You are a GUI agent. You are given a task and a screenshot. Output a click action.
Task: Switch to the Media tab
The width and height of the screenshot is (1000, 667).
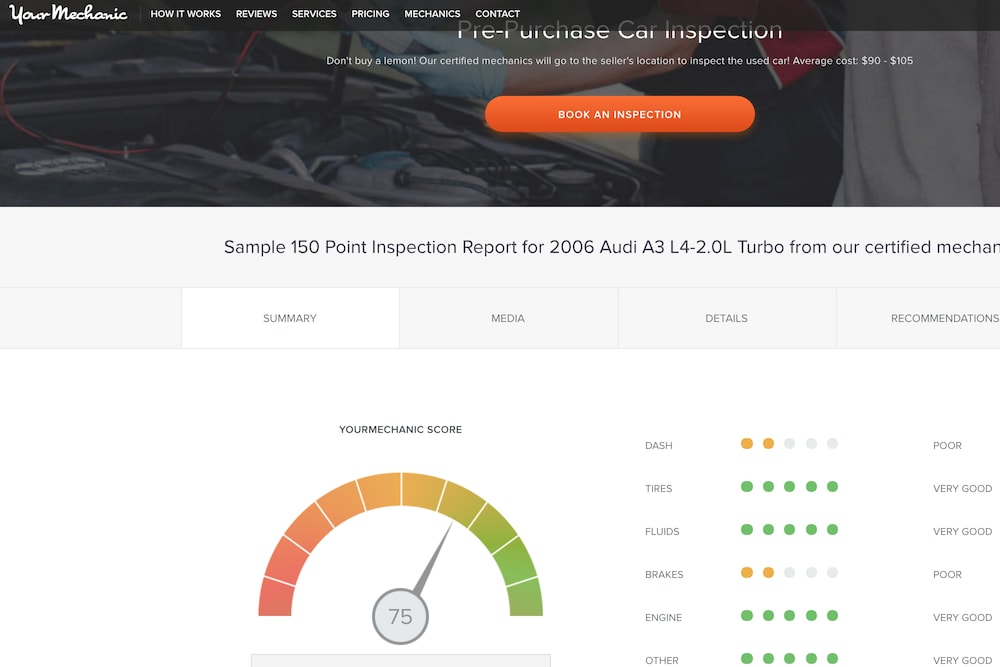(x=508, y=318)
